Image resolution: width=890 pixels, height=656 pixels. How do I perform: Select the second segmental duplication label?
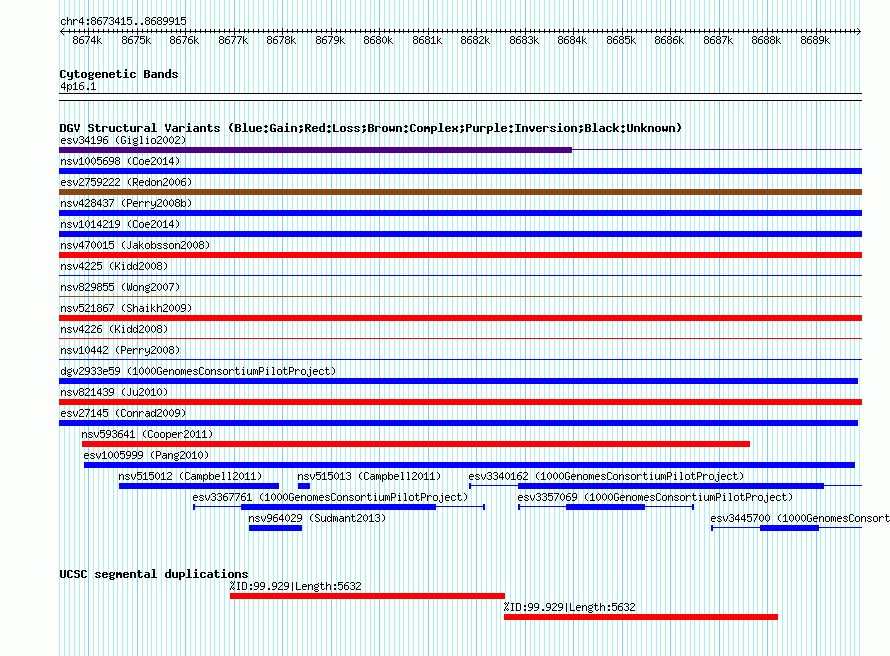pyautogui.click(x=569, y=607)
